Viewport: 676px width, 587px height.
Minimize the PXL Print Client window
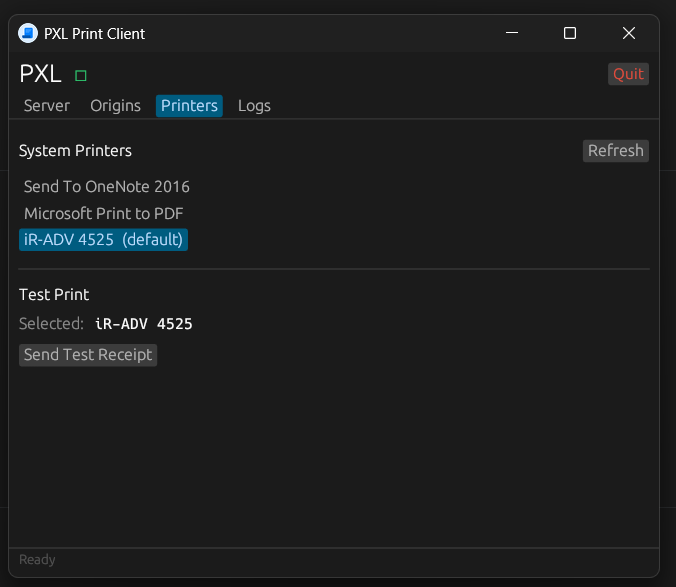pos(512,33)
